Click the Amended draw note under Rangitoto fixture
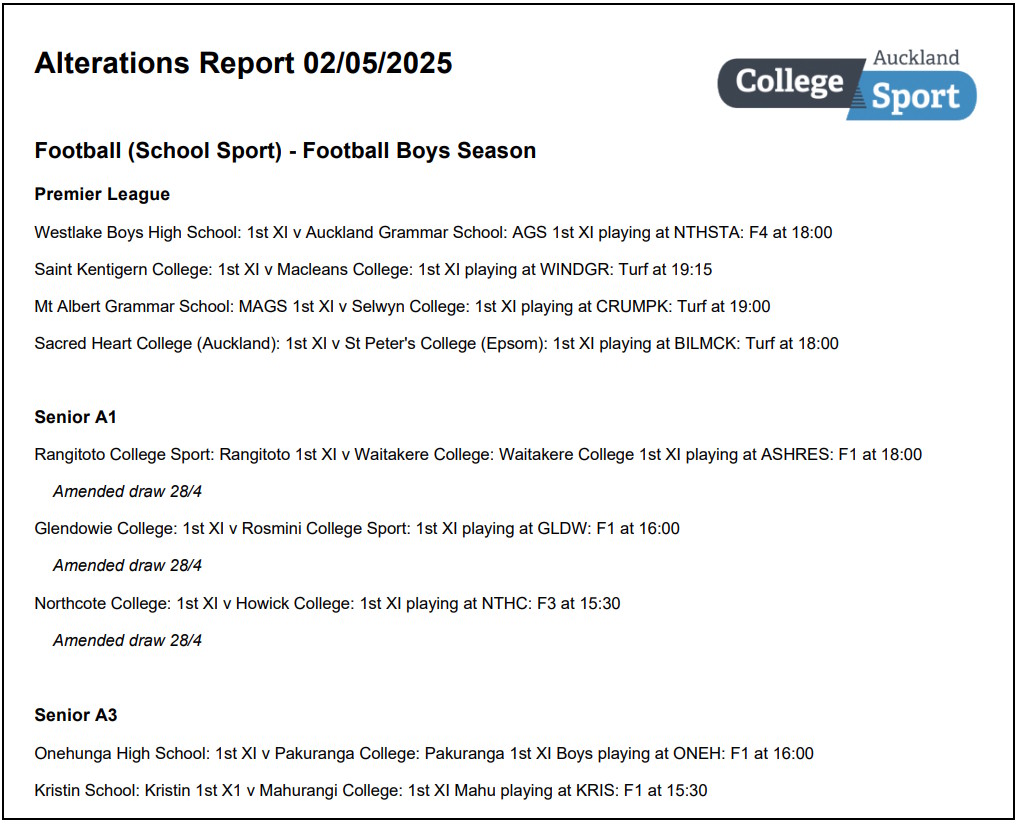Viewport: 1019px width, 824px height. tap(127, 492)
